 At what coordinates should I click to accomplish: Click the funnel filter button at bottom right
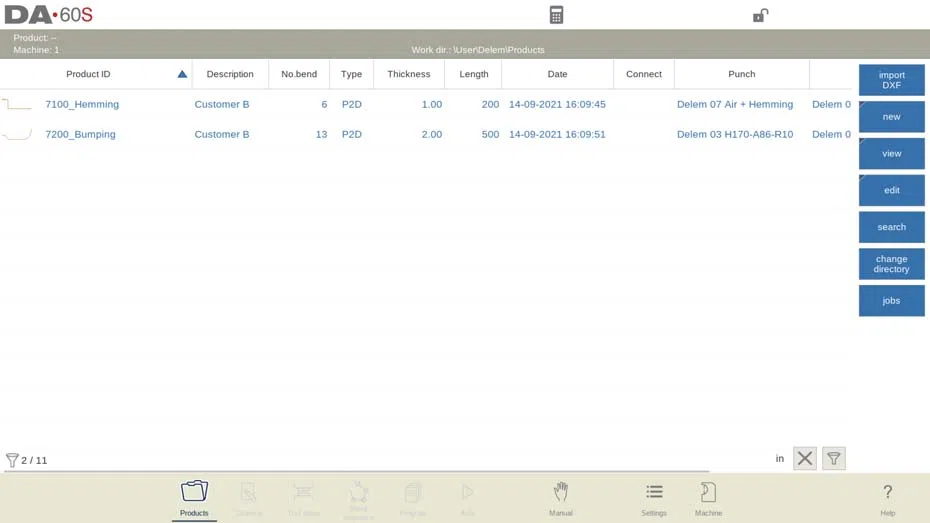click(x=833, y=458)
